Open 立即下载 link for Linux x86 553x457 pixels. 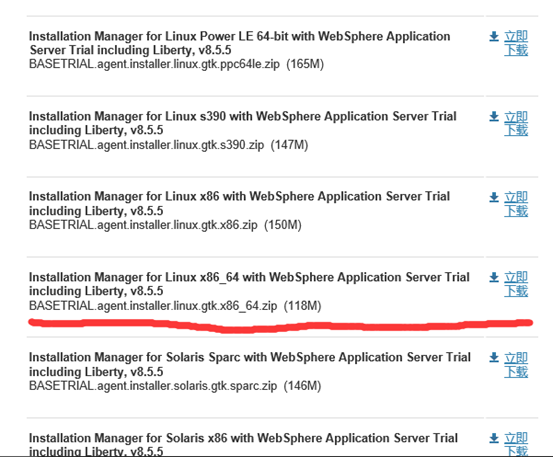[x=516, y=204]
